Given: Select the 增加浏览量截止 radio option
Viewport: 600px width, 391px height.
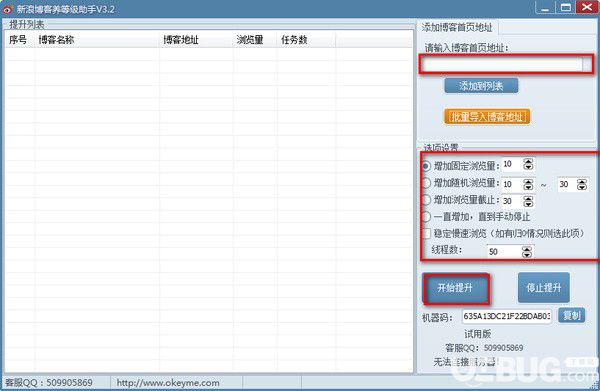Looking at the screenshot, I should coord(426,200).
